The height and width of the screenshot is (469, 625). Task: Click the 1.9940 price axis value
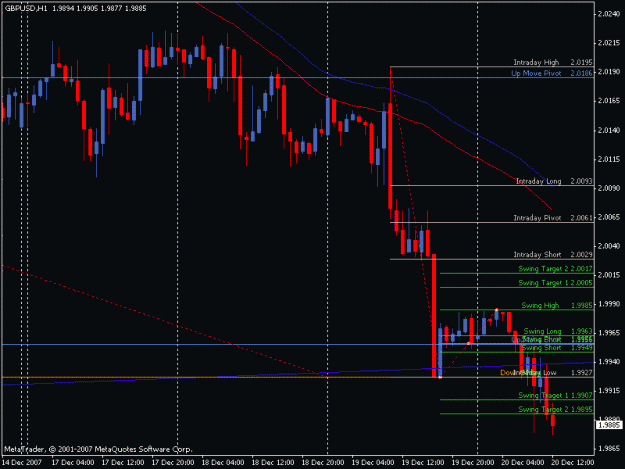pos(609,362)
